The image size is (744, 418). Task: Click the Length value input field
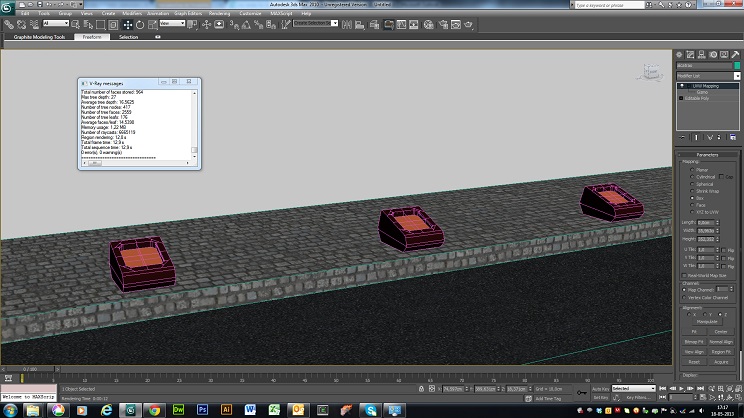(x=706, y=222)
